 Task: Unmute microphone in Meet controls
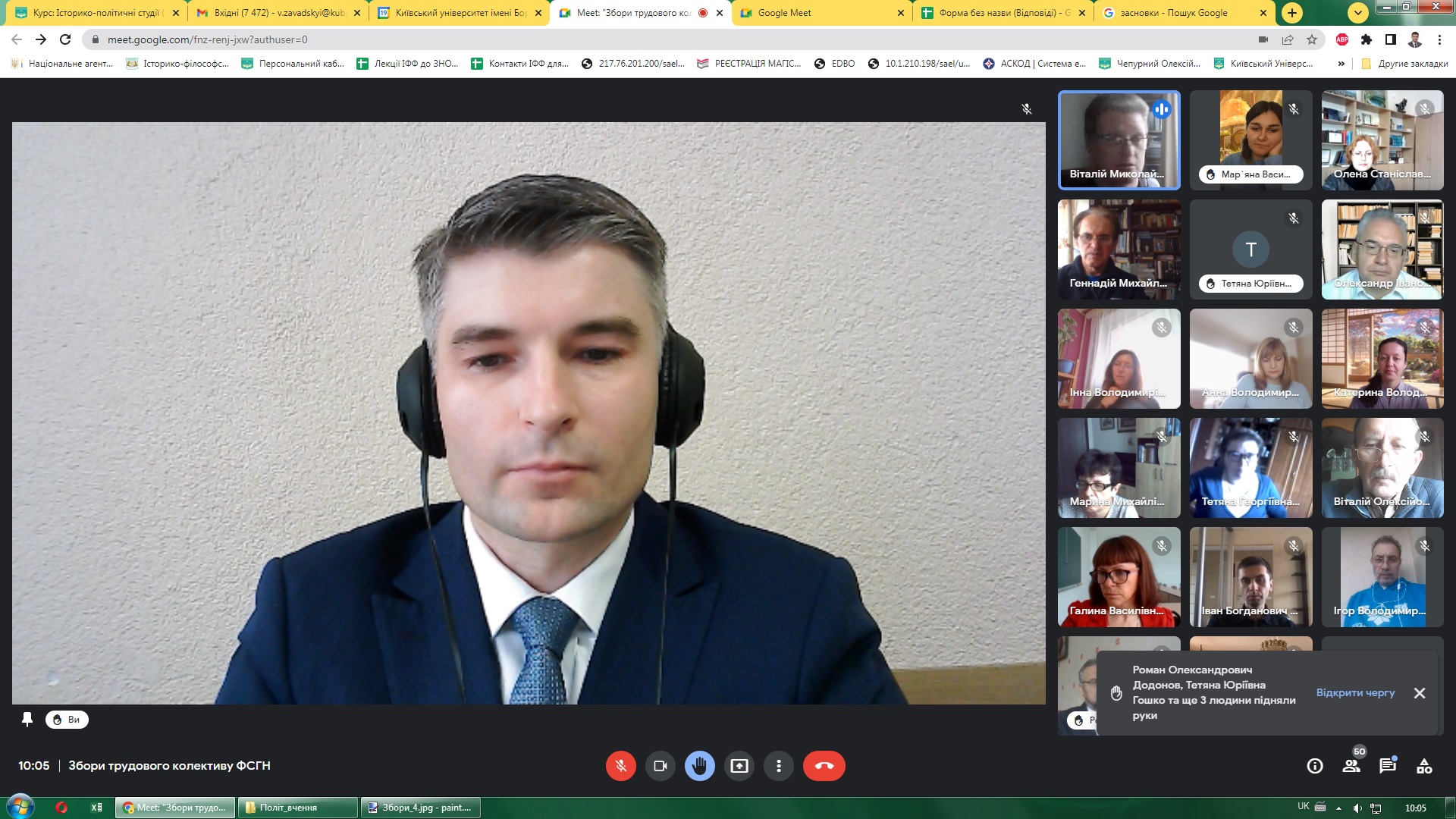[620, 766]
